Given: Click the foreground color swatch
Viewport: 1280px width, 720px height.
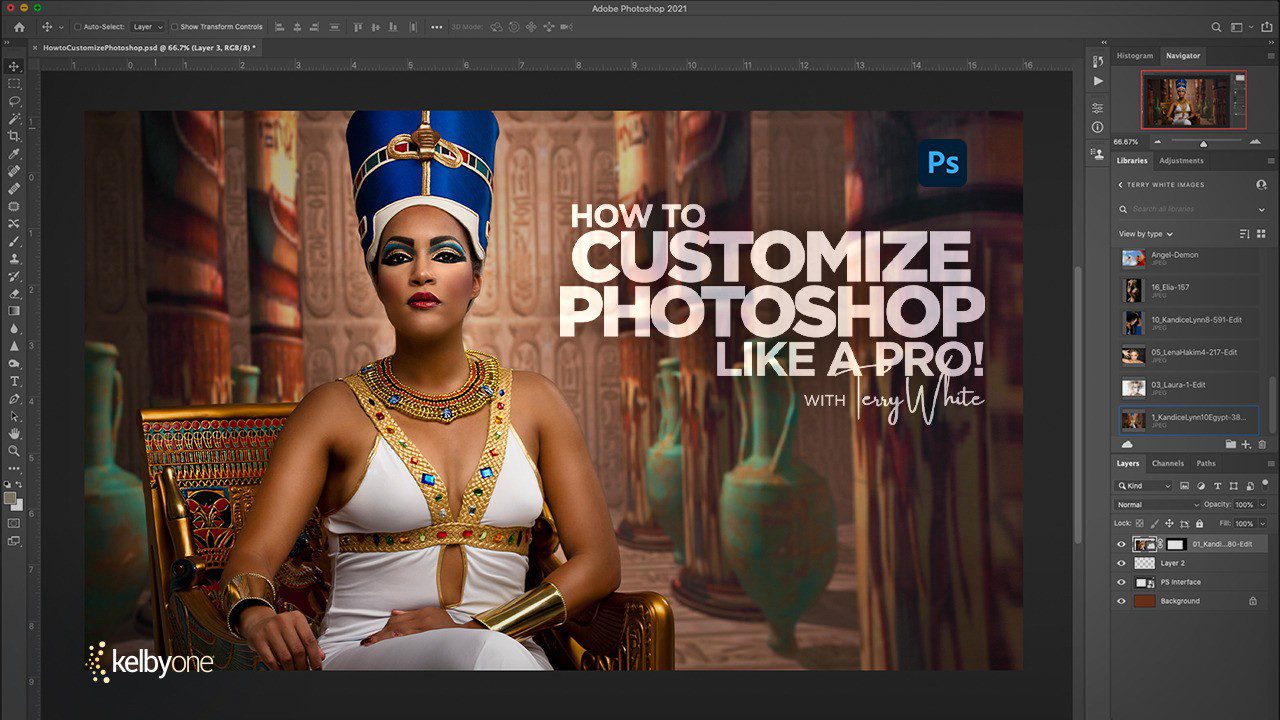Looking at the screenshot, I should [10, 497].
